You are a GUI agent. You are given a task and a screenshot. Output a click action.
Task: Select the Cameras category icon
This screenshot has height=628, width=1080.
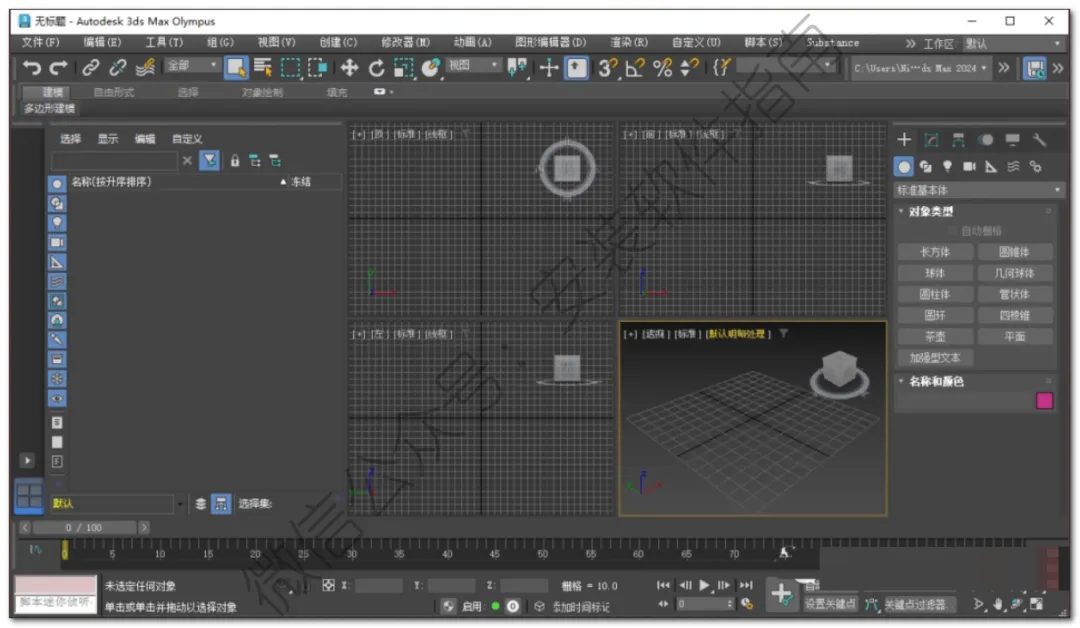point(969,167)
